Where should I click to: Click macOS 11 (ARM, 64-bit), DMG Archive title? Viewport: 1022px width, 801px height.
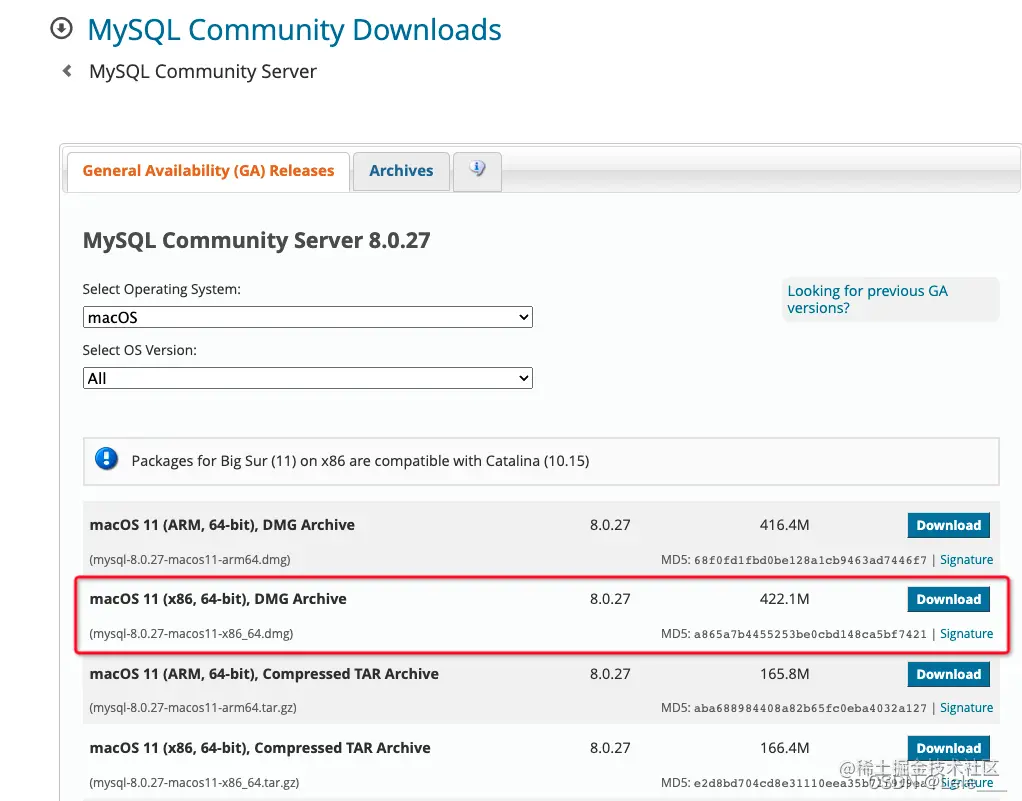[x=222, y=525]
